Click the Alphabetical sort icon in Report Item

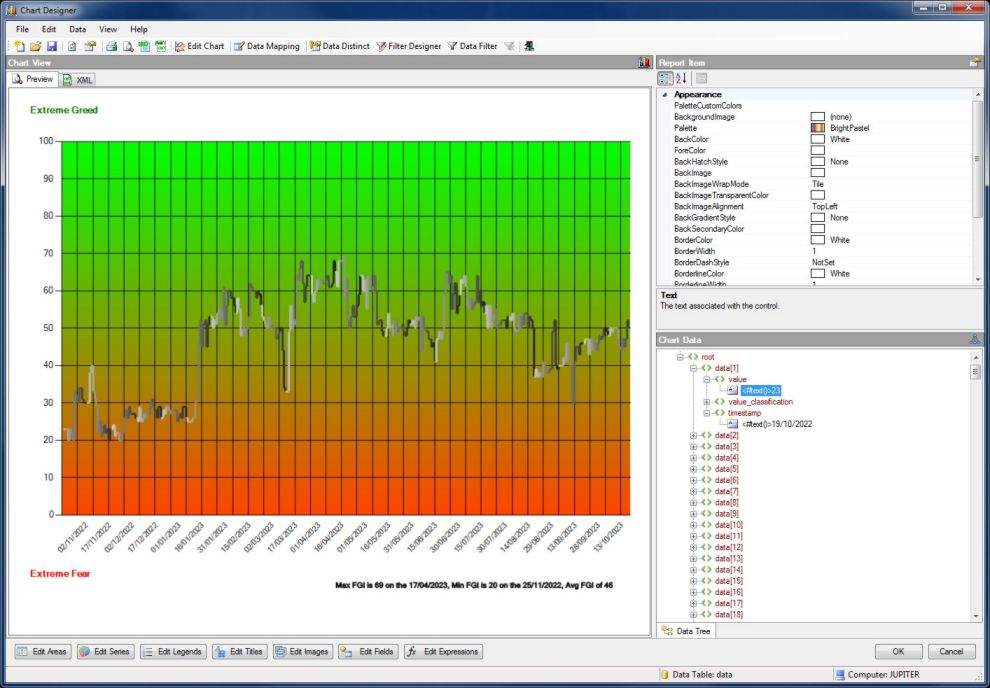click(x=681, y=78)
